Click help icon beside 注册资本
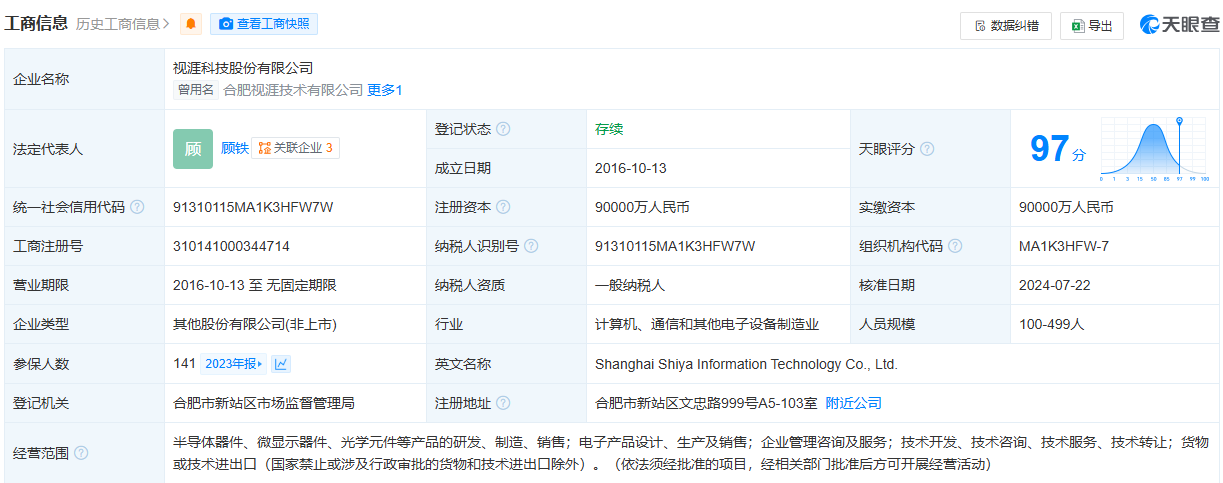The height and width of the screenshot is (483, 1223). pyautogui.click(x=503, y=207)
